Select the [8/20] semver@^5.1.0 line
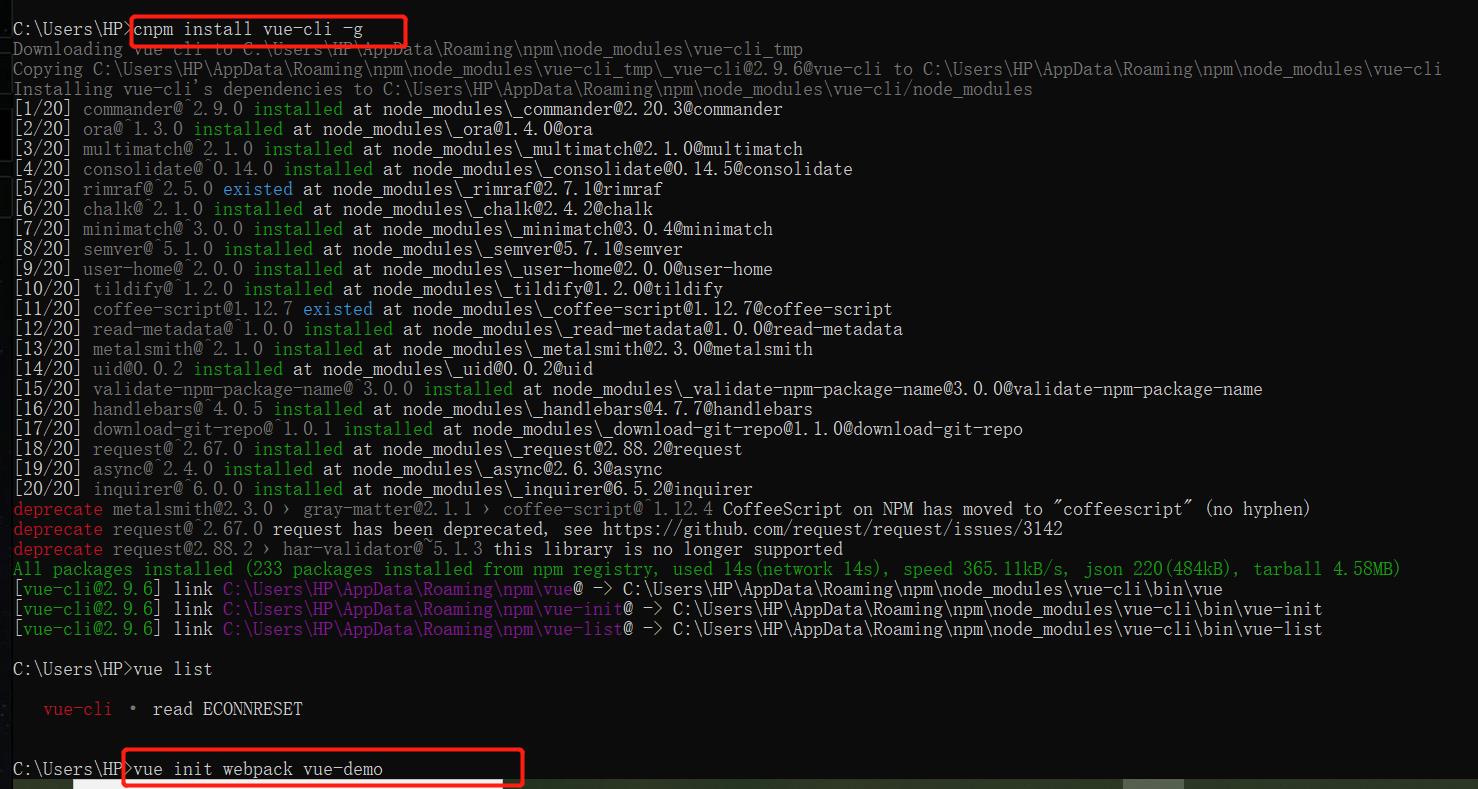The image size is (1478, 789). coord(348,249)
